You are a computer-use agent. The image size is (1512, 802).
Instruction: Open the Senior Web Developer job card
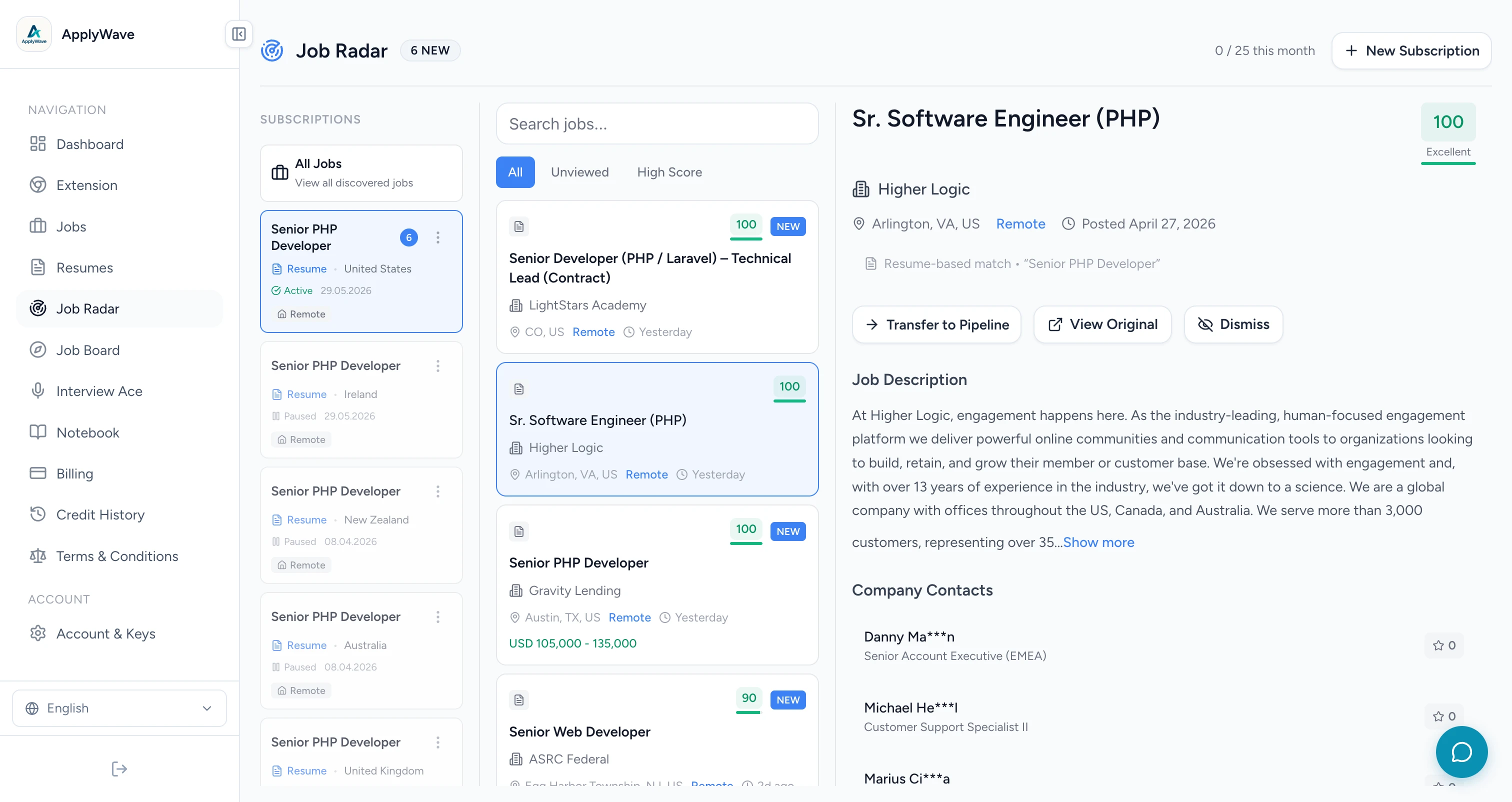[657, 730]
